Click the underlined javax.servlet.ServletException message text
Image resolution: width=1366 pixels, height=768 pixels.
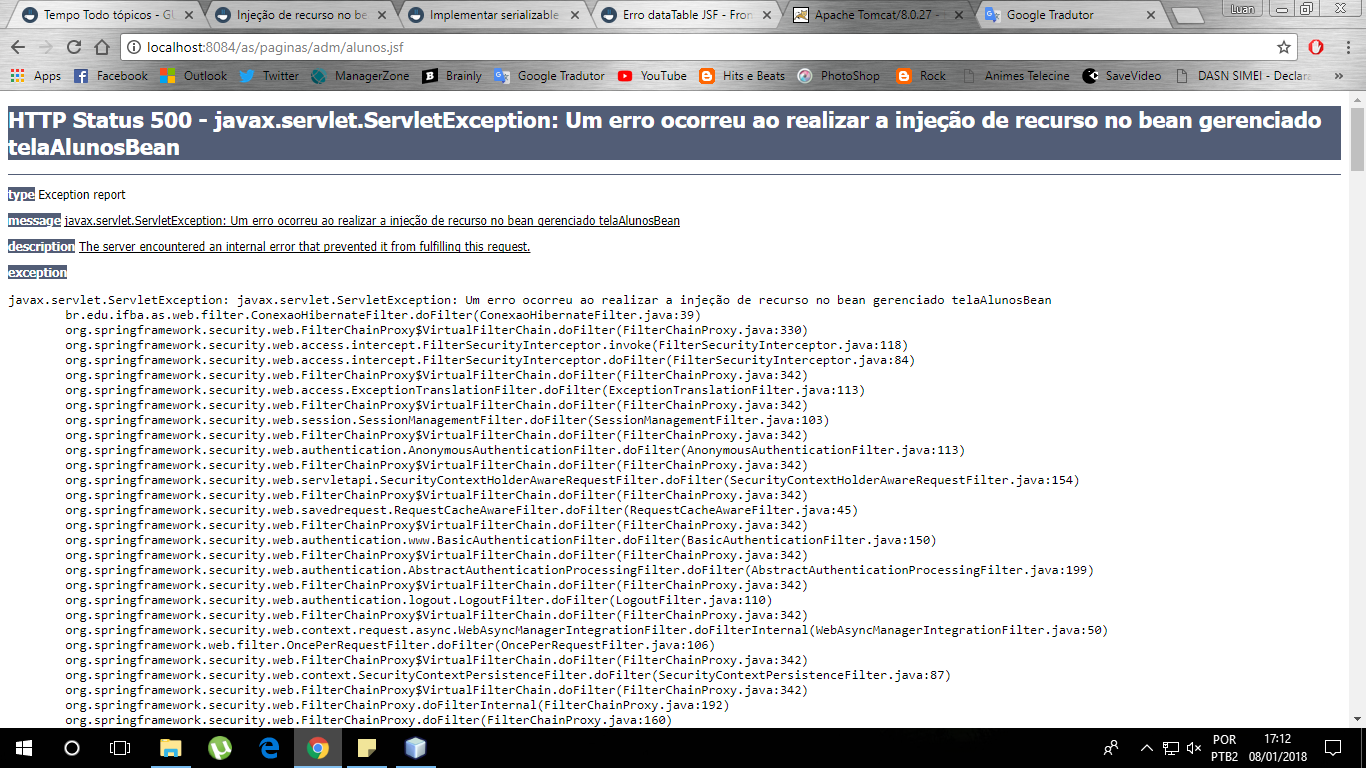point(372,221)
